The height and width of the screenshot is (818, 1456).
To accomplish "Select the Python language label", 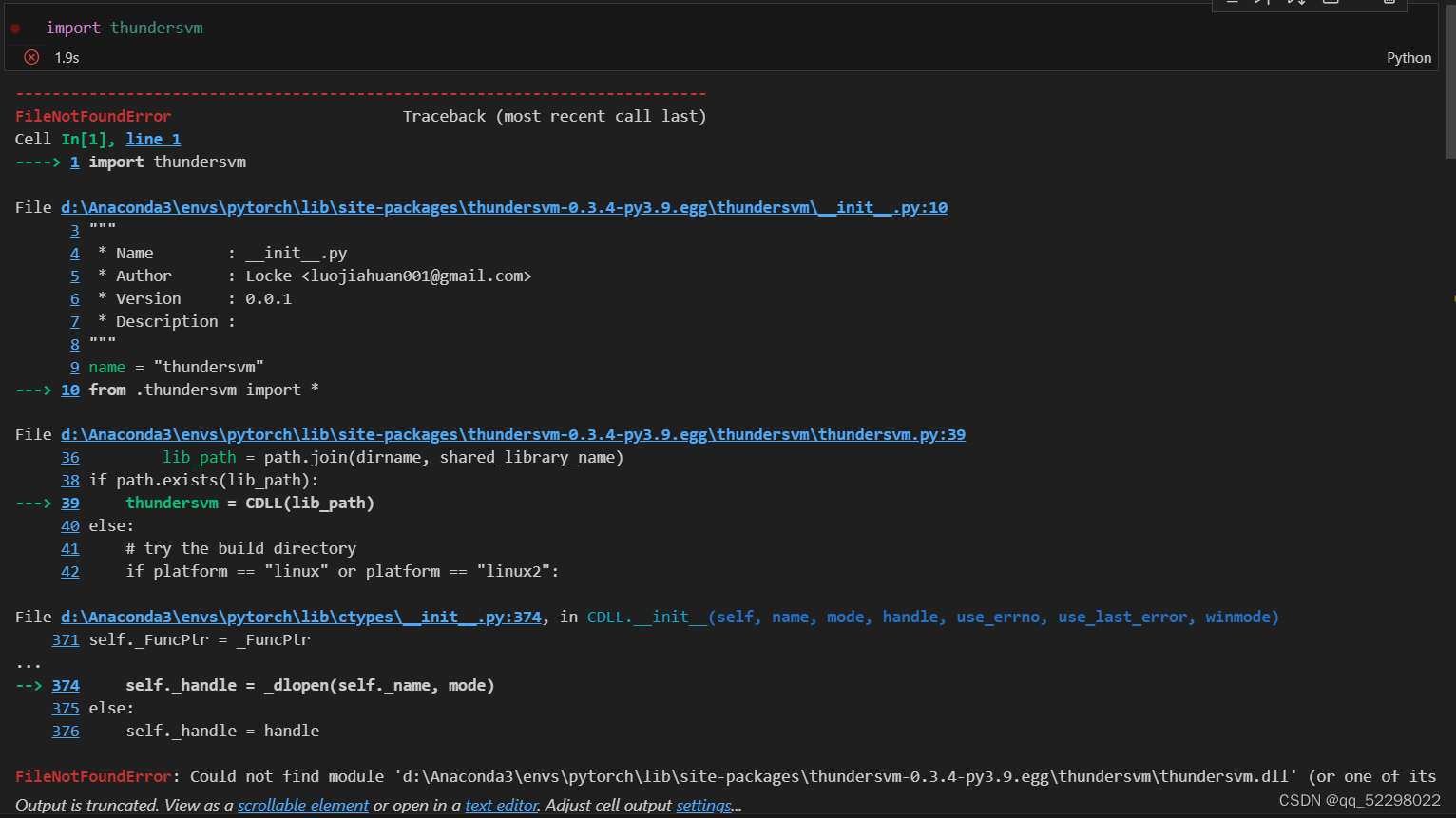I will coord(1408,57).
